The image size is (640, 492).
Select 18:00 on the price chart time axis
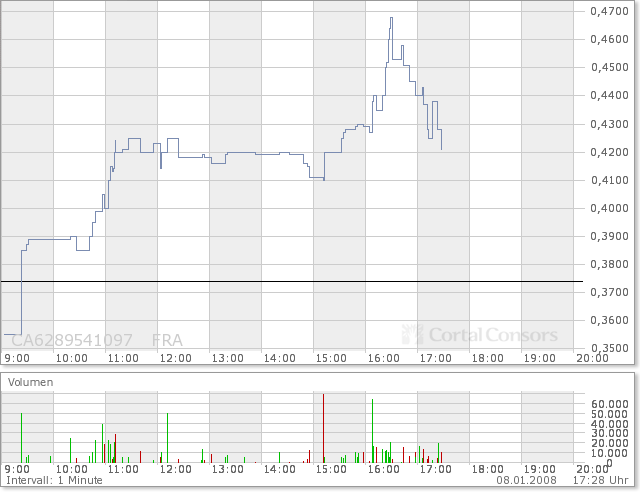coord(488,358)
